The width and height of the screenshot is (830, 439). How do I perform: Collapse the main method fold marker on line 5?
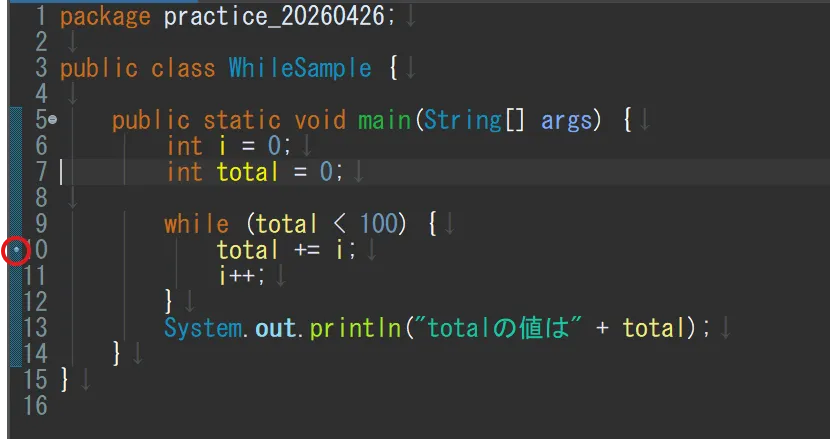pos(52,120)
